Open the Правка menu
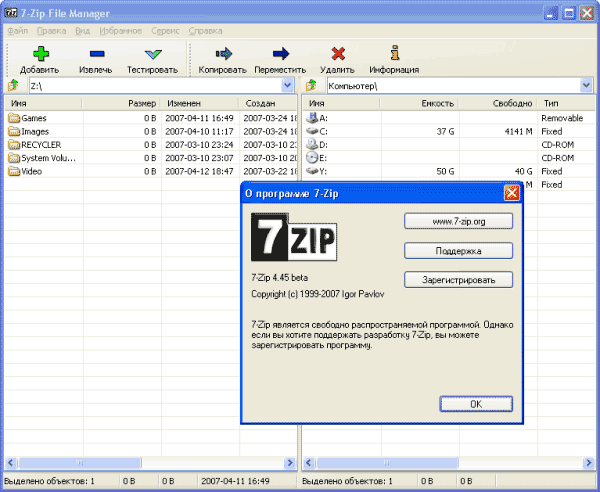The image size is (600, 492). coord(52,31)
